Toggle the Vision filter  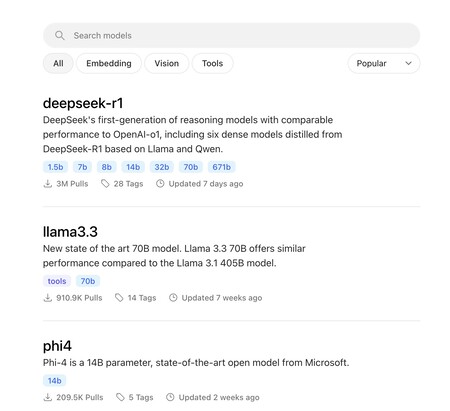[x=166, y=63]
